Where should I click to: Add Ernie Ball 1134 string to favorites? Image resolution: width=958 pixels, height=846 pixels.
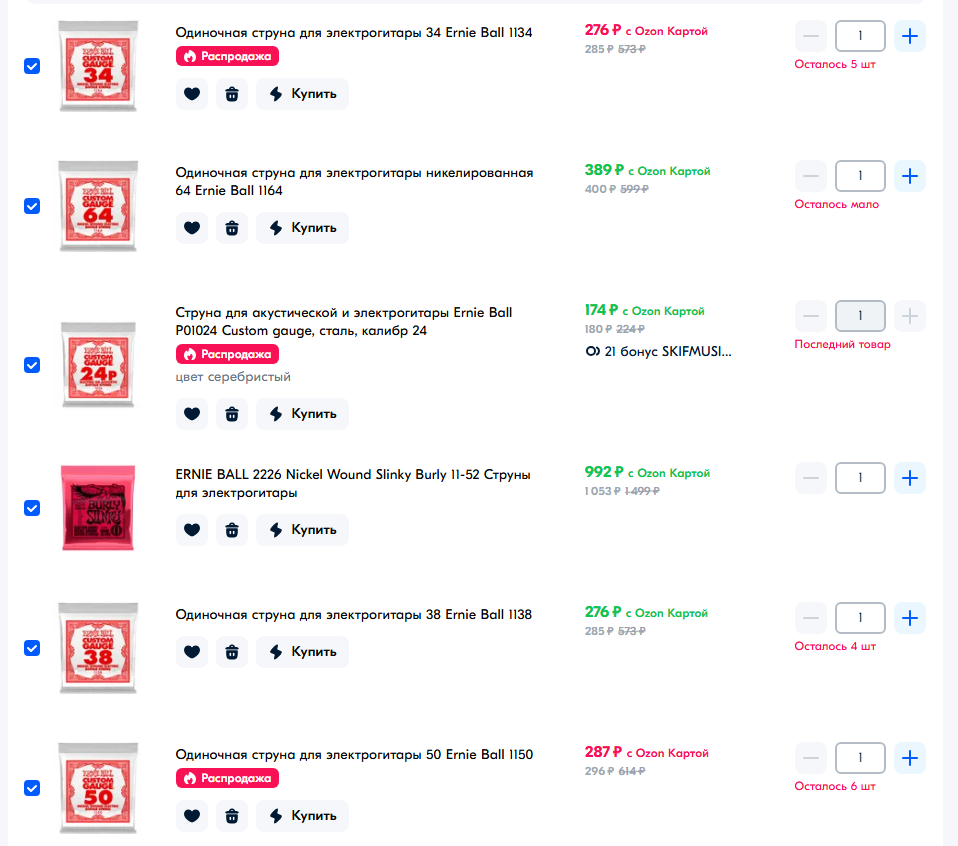point(192,94)
